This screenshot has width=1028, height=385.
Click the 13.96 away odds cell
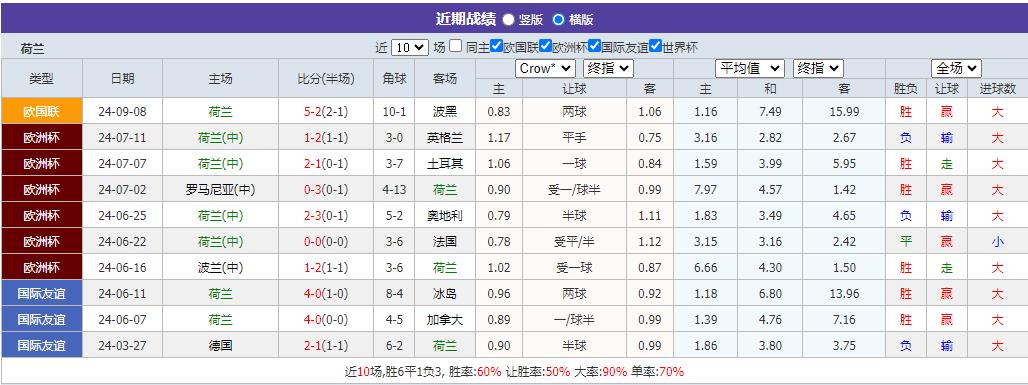[844, 294]
